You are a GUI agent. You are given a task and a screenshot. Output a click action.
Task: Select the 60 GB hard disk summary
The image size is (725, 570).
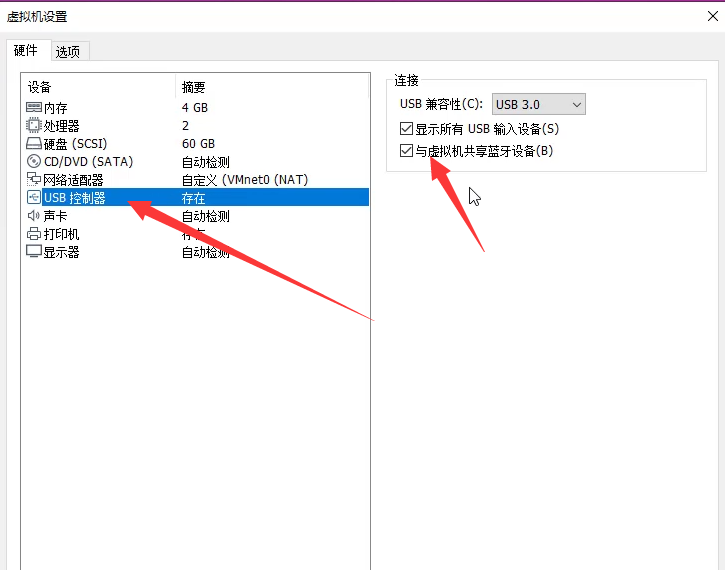[x=198, y=144]
